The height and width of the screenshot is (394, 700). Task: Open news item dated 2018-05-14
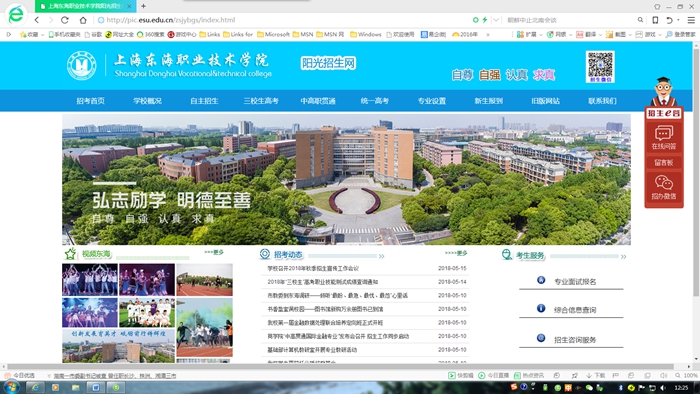coord(322,282)
